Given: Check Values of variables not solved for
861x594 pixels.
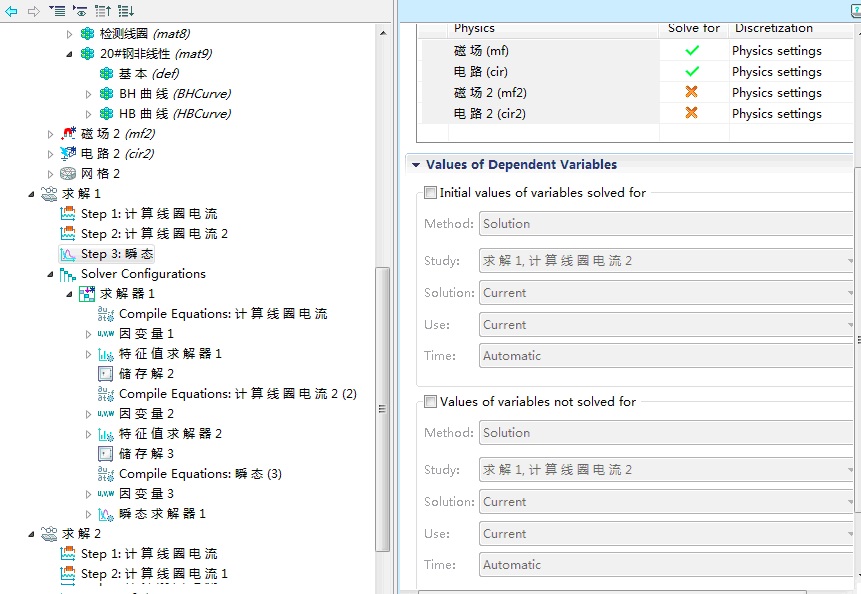Looking at the screenshot, I should click(x=431, y=402).
